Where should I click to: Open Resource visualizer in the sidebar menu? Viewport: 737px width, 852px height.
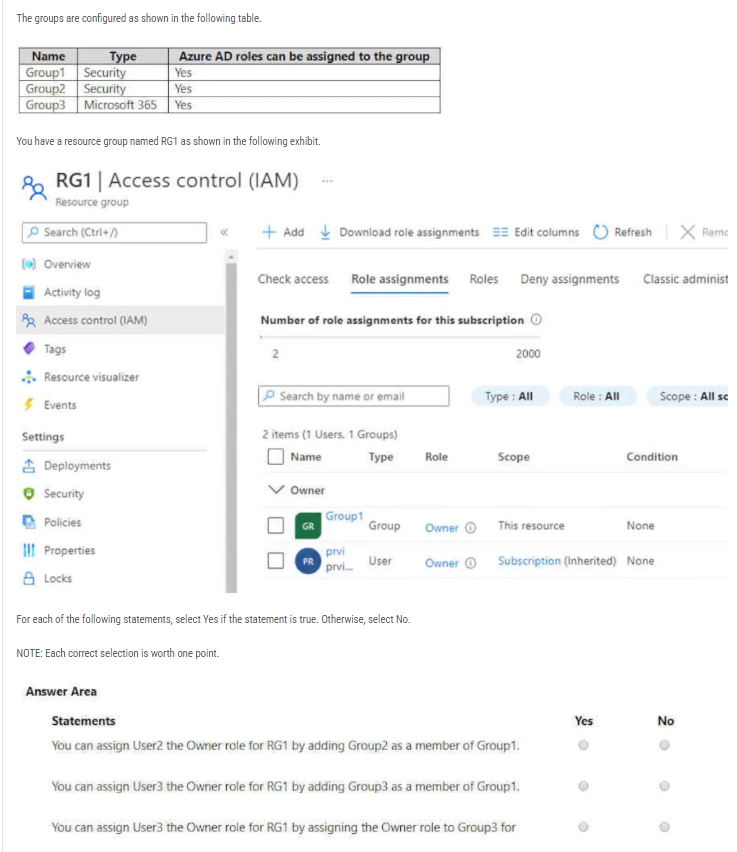(91, 377)
